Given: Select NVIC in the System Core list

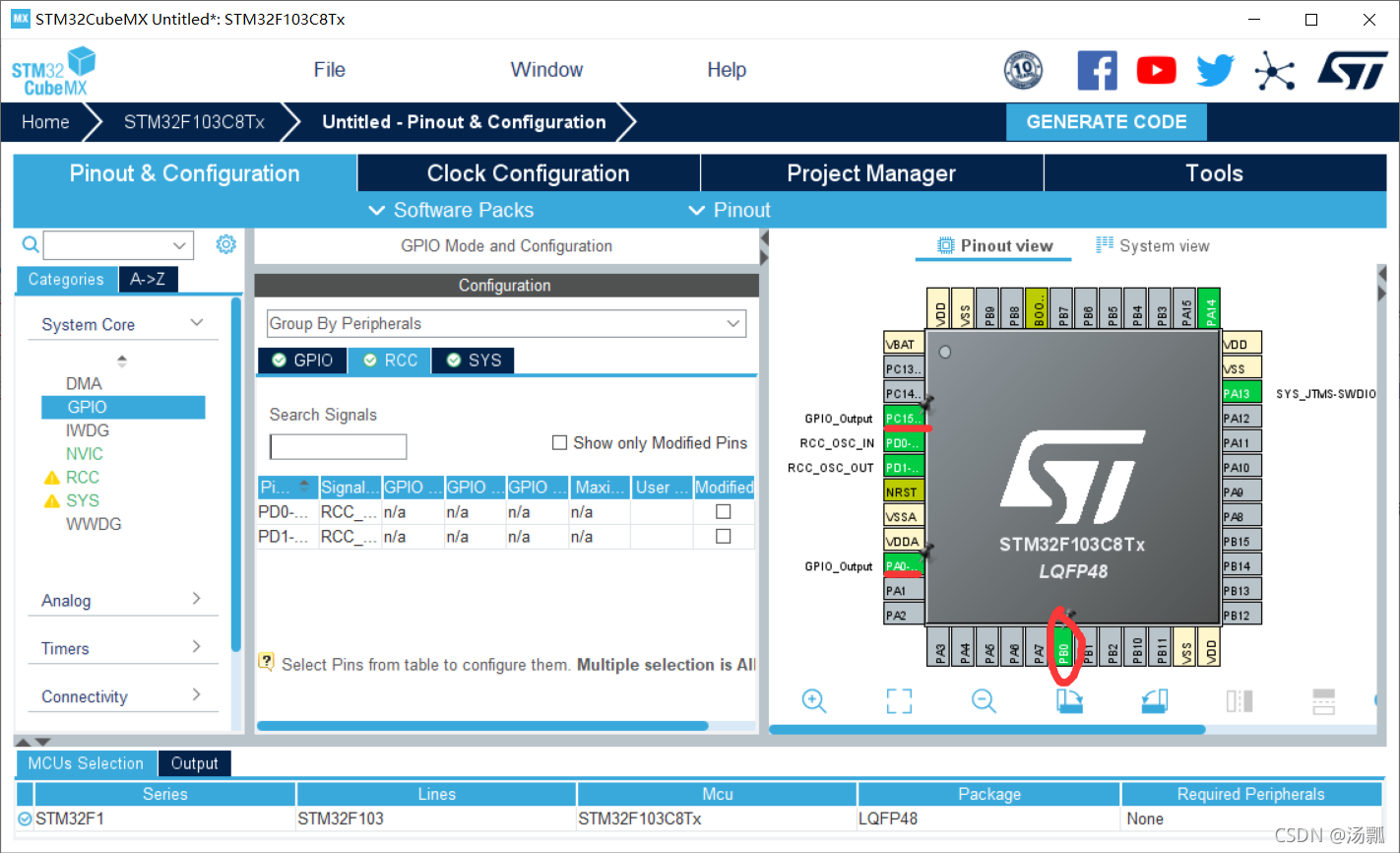Looking at the screenshot, I should point(85,454).
